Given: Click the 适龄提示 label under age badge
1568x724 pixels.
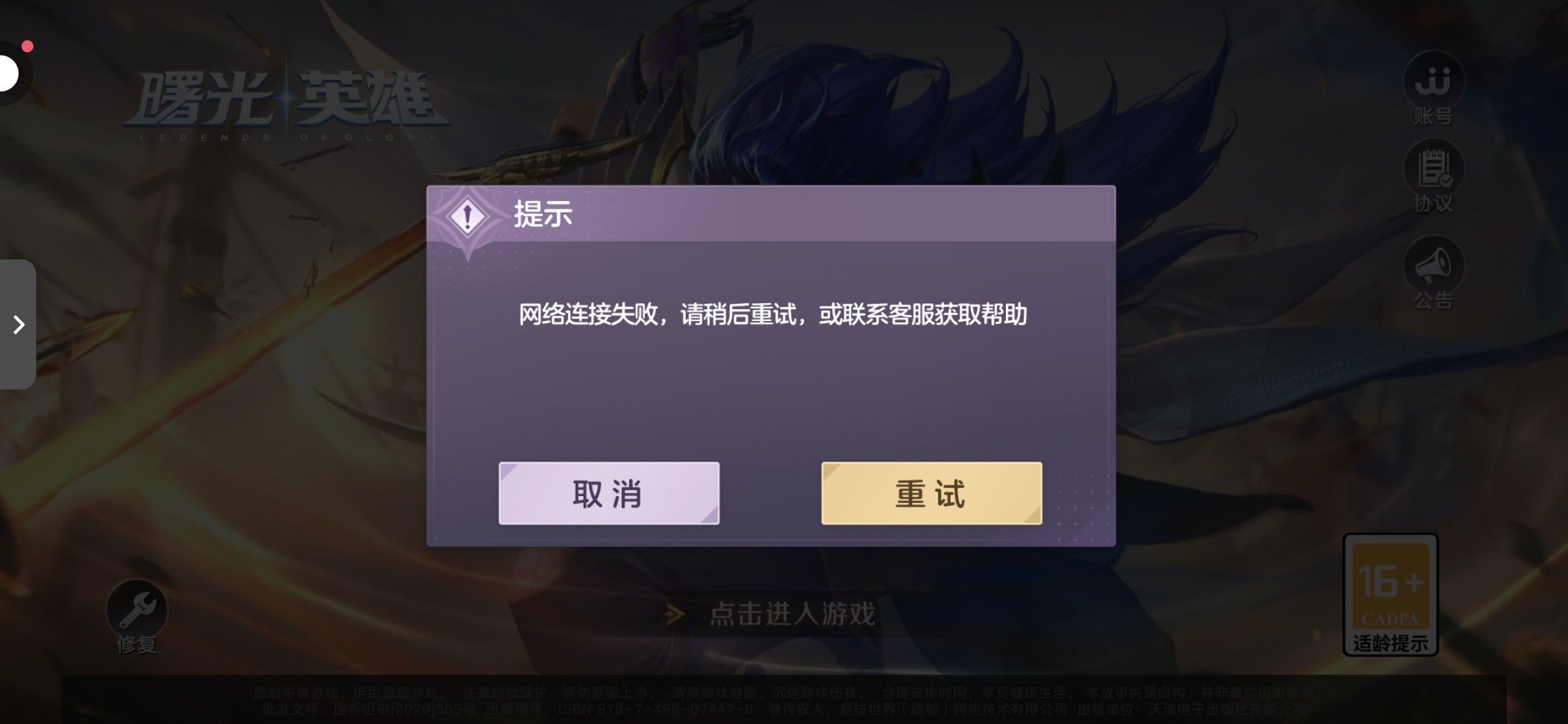Looking at the screenshot, I should [1390, 644].
